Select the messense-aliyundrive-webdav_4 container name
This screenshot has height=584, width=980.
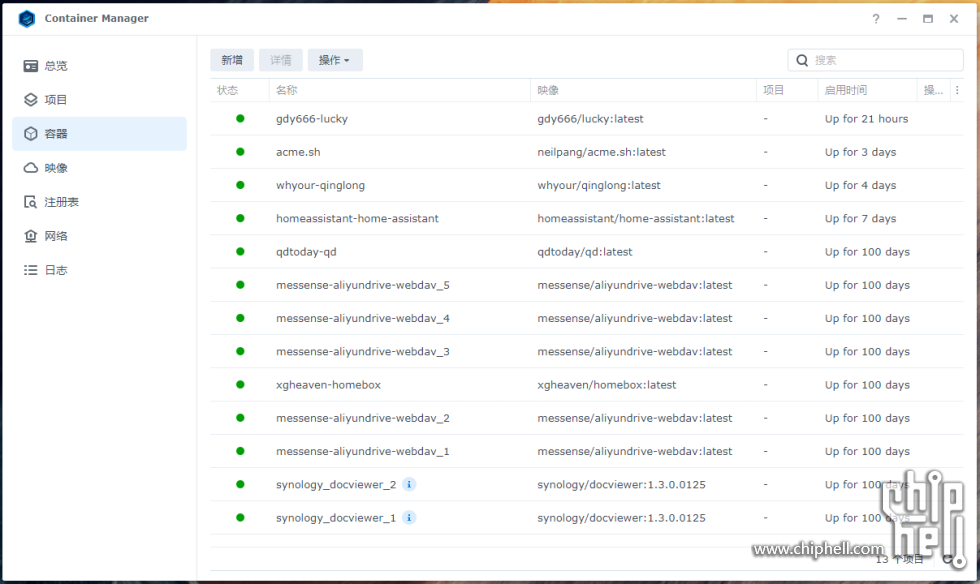point(362,318)
